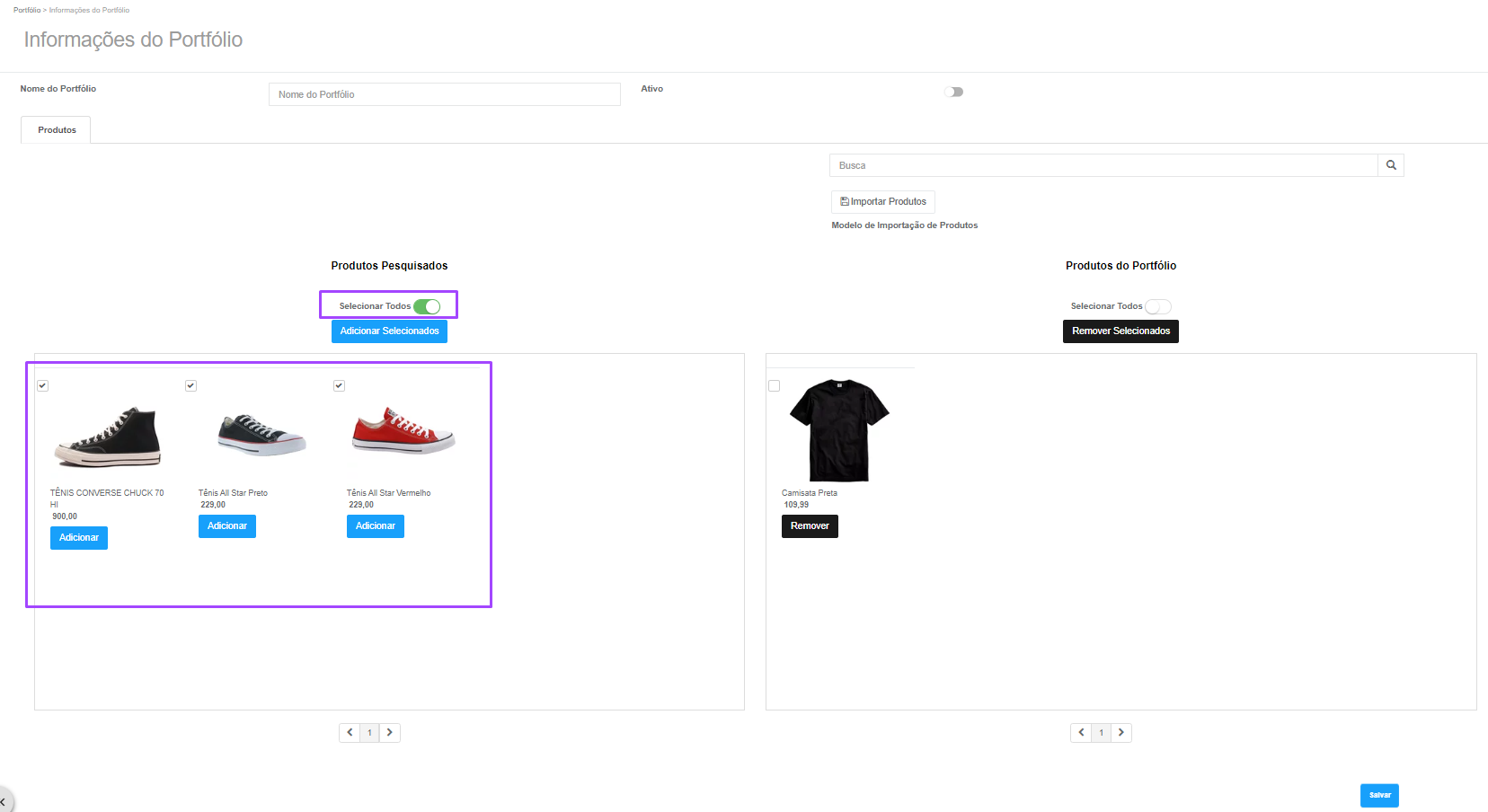Uncheck the Tênis All Star Vermelho checkbox
The image size is (1488, 812).
339,385
